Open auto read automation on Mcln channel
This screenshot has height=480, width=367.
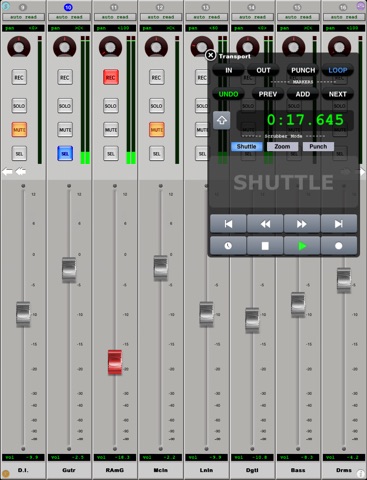161,17
